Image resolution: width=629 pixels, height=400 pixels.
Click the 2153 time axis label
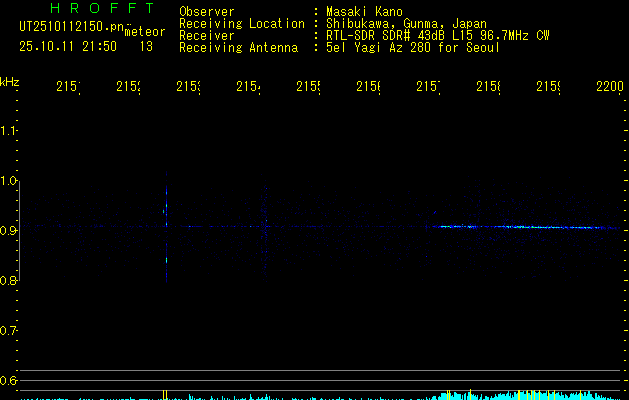click(x=188, y=86)
